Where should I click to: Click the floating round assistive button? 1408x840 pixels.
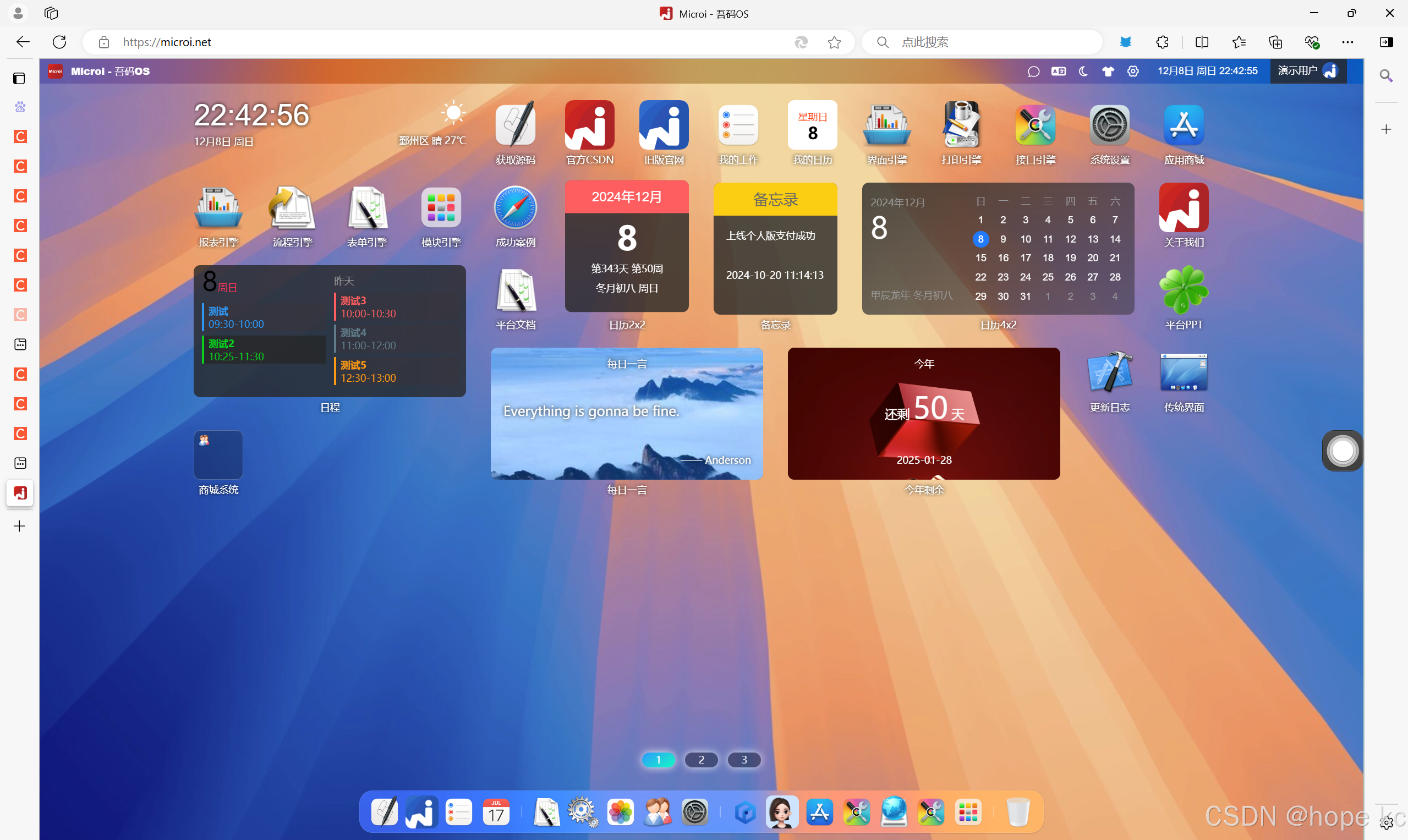pos(1342,451)
